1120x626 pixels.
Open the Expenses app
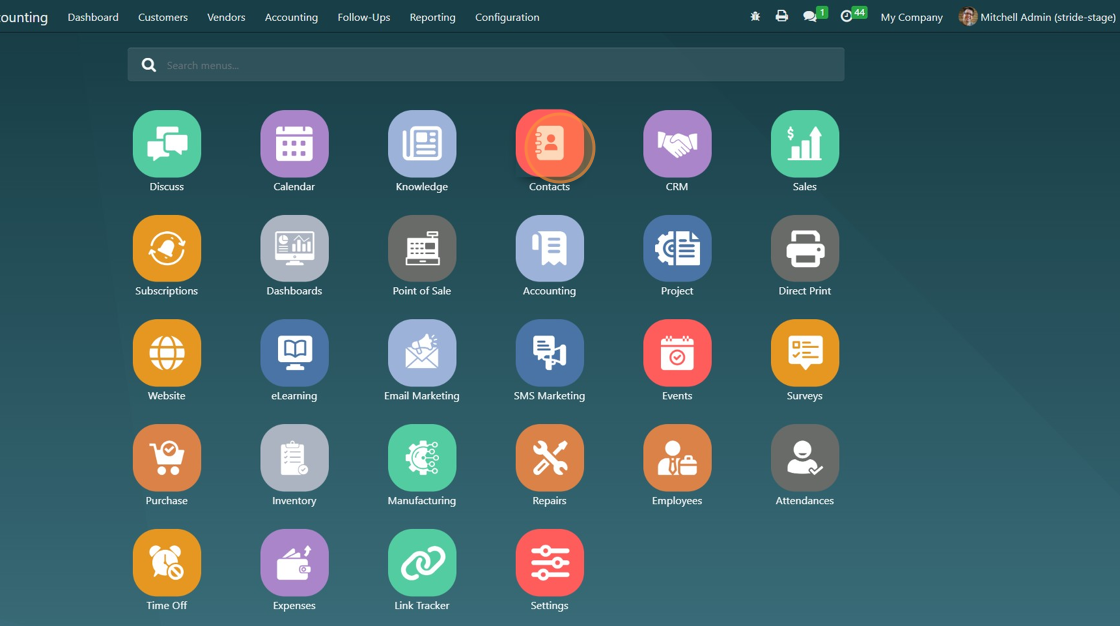pyautogui.click(x=294, y=563)
